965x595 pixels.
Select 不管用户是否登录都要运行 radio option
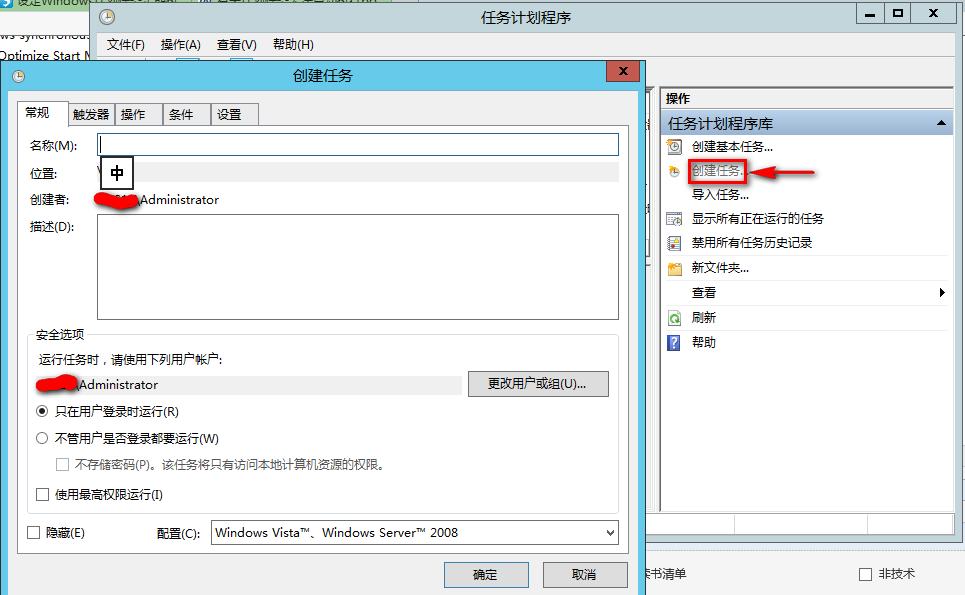[x=42, y=438]
